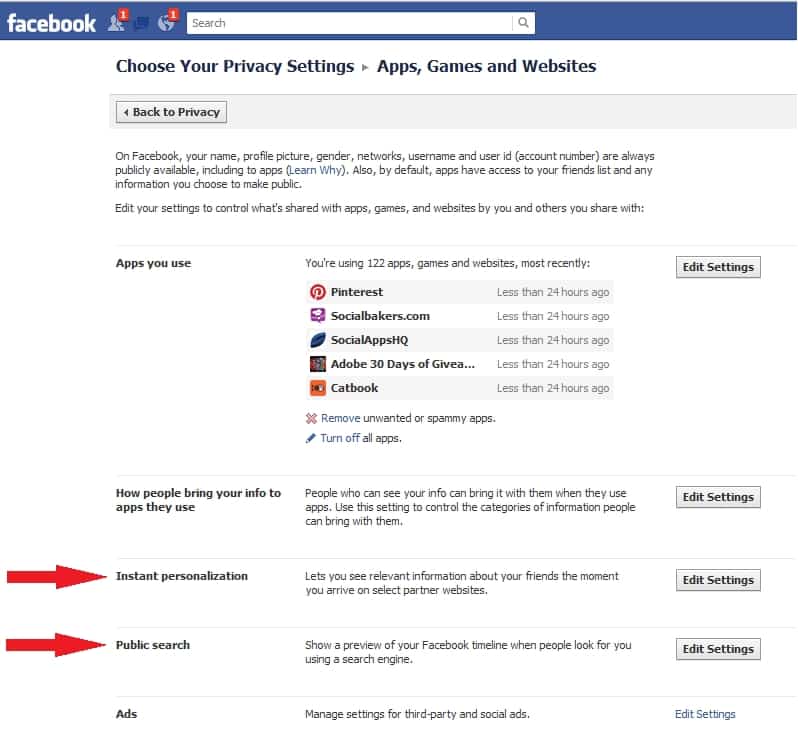Edit Settings for Public search

pyautogui.click(x=718, y=649)
